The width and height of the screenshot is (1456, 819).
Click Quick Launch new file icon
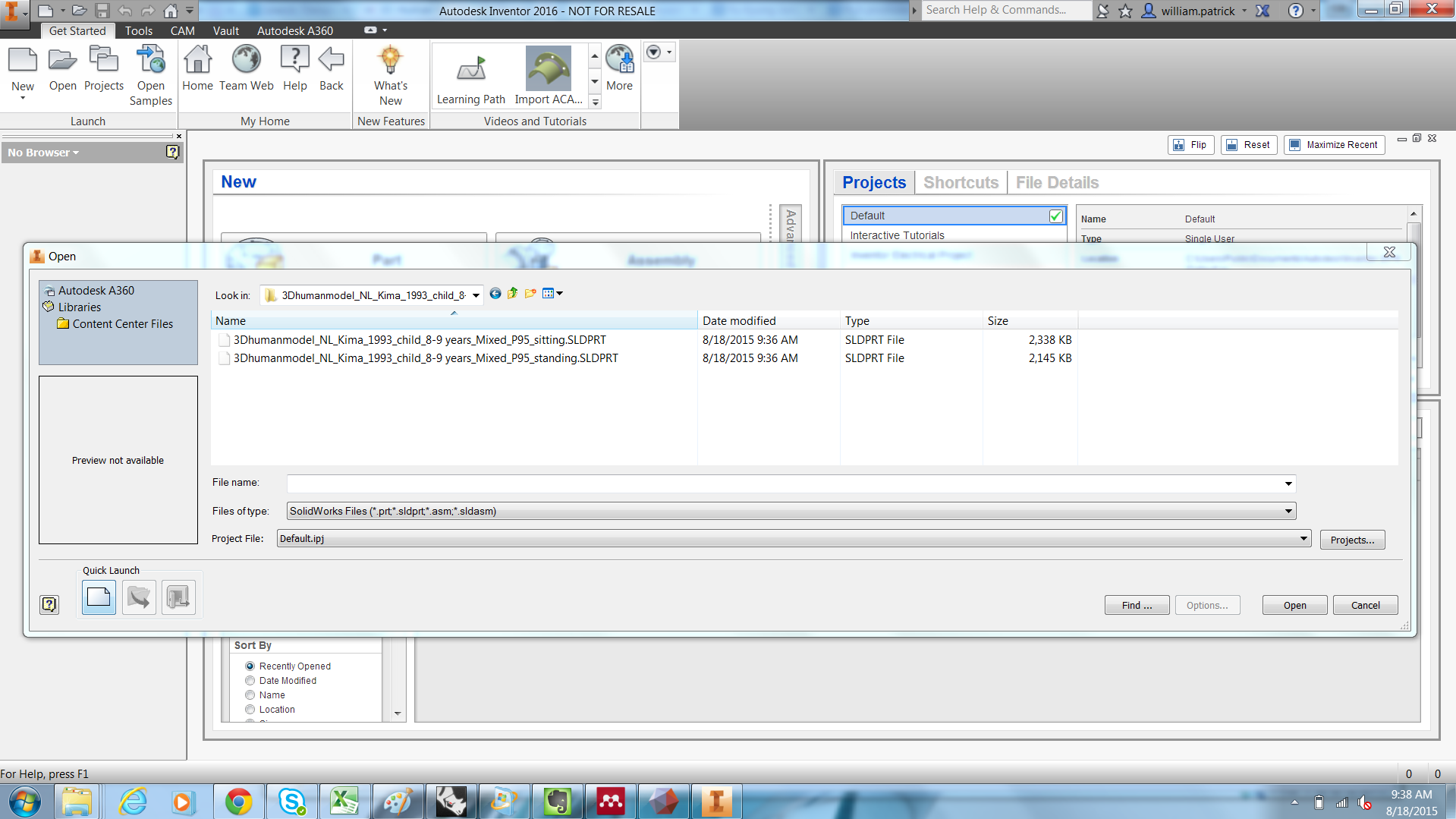[x=99, y=597]
